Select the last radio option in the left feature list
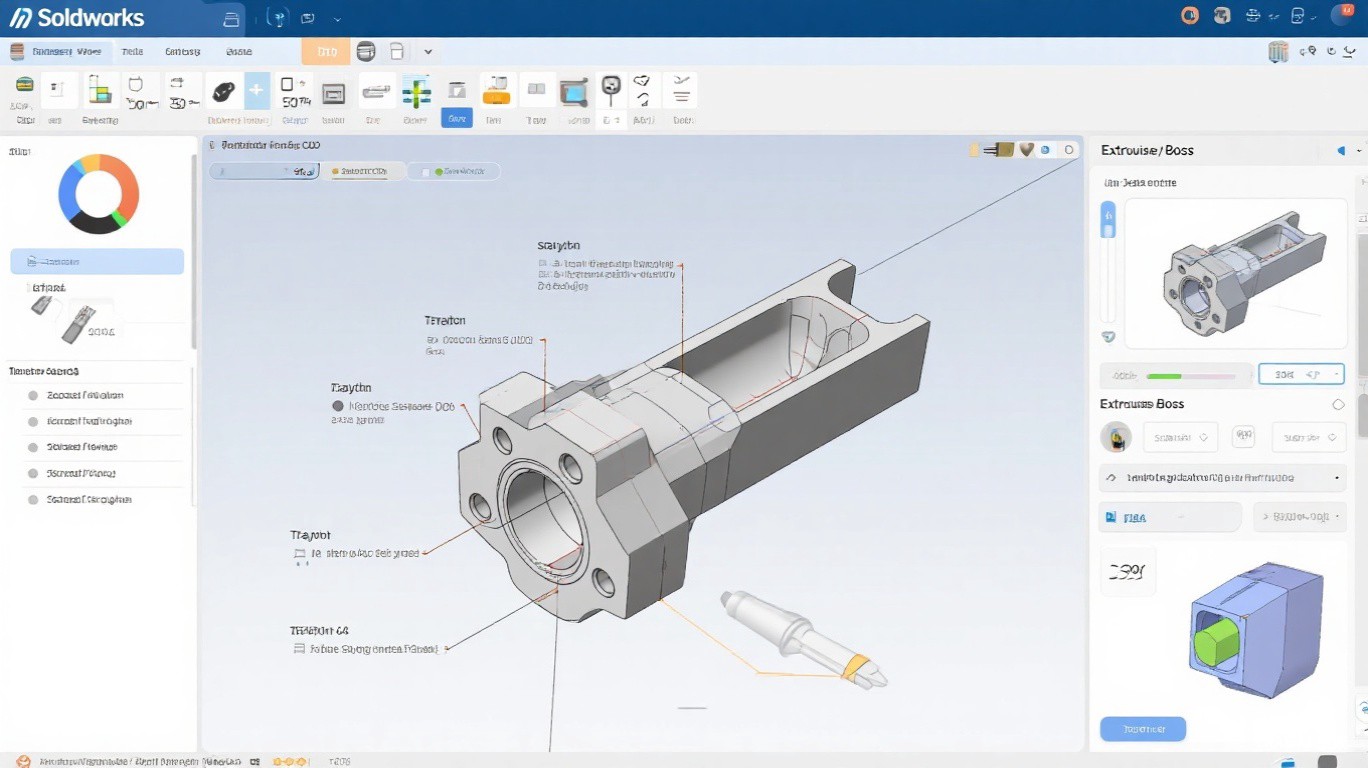 [x=33, y=499]
